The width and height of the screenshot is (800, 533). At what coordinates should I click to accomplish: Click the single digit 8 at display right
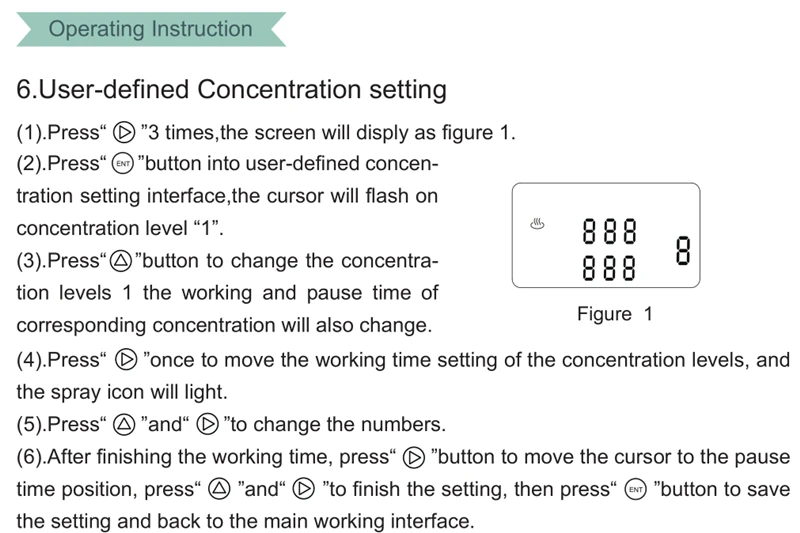pos(683,250)
